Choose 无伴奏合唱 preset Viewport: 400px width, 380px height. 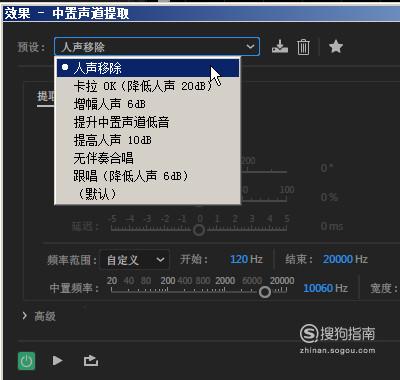148,158
